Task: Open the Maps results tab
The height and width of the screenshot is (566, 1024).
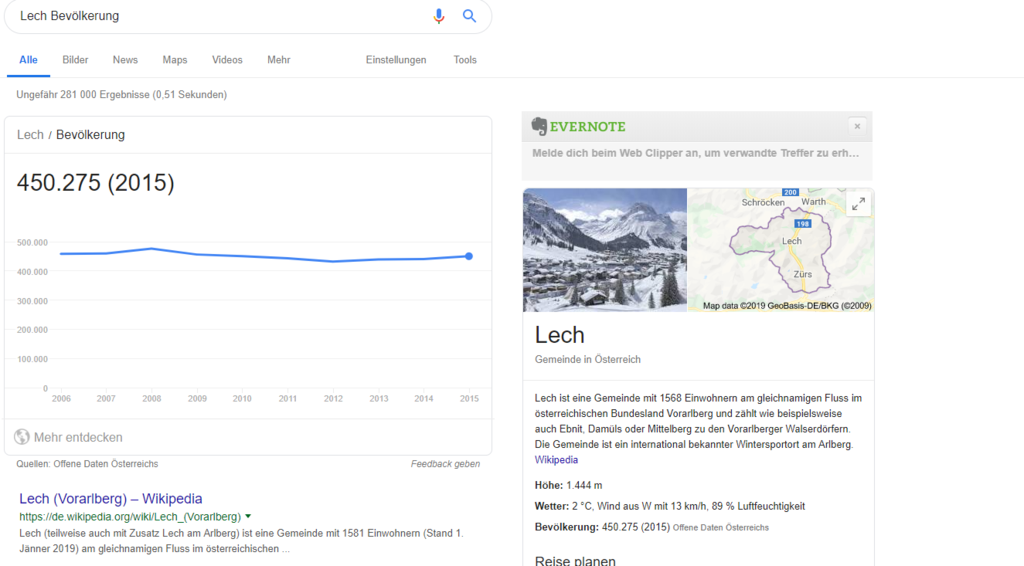Action: tap(175, 60)
